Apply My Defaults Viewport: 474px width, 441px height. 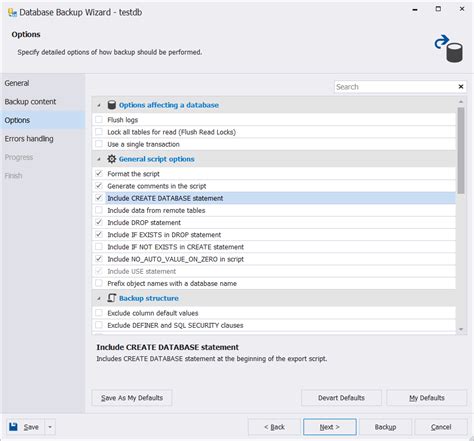click(427, 398)
